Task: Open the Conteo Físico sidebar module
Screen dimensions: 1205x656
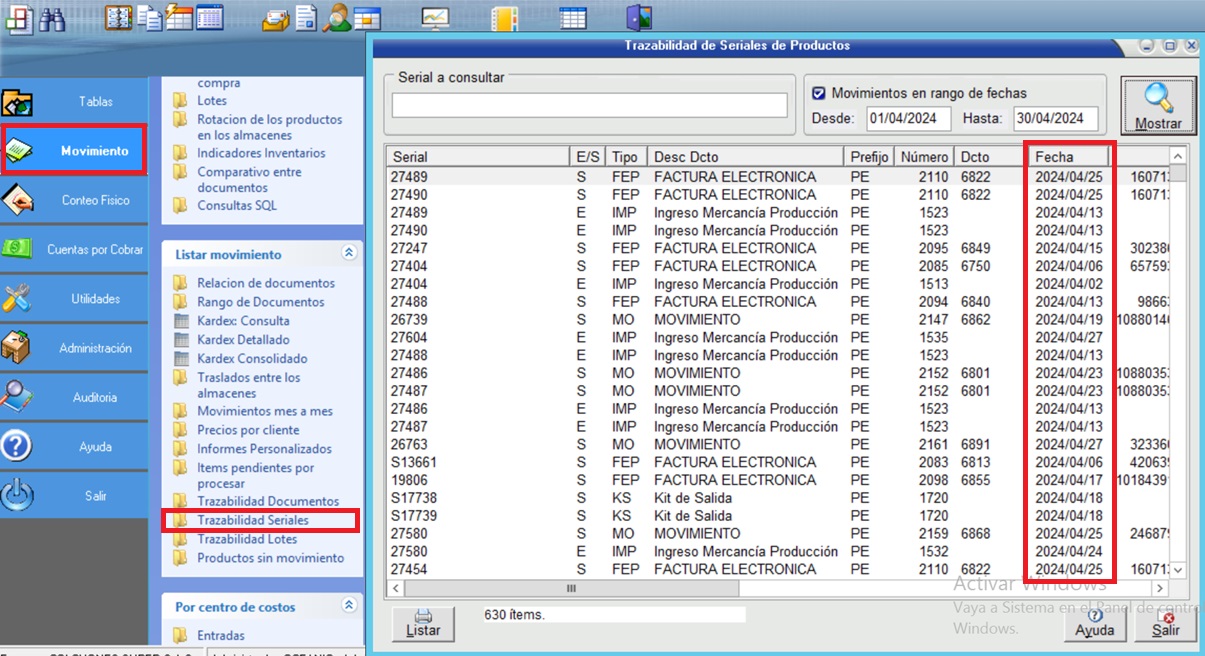Action: [74, 200]
